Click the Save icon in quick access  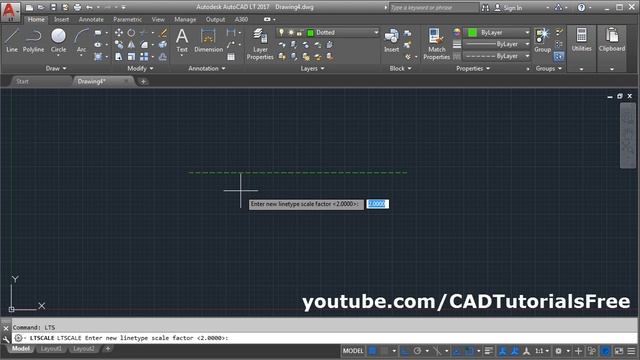pos(53,7)
